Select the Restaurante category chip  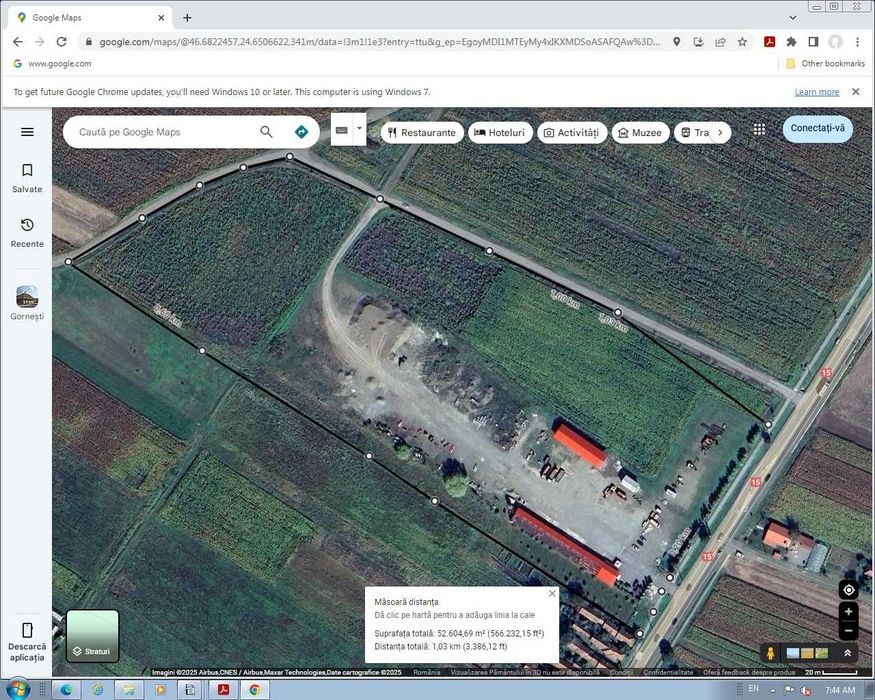coord(422,133)
